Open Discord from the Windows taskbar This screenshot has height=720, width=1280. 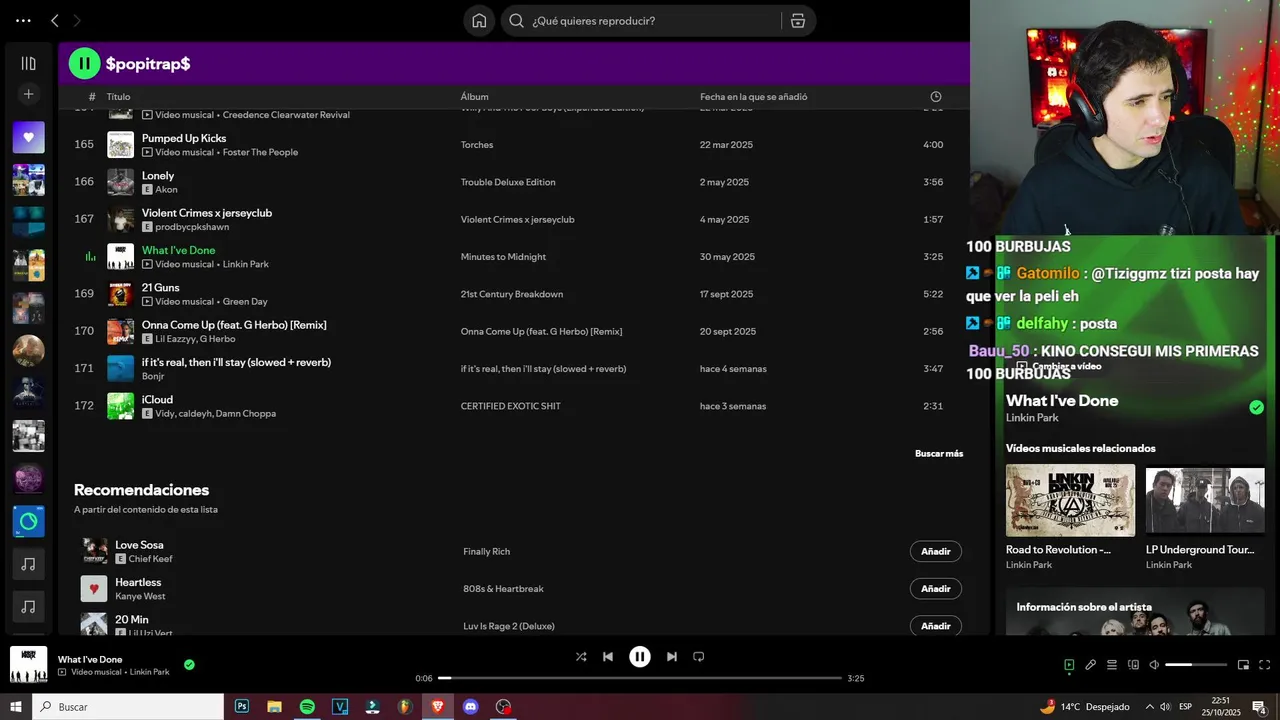click(471, 706)
